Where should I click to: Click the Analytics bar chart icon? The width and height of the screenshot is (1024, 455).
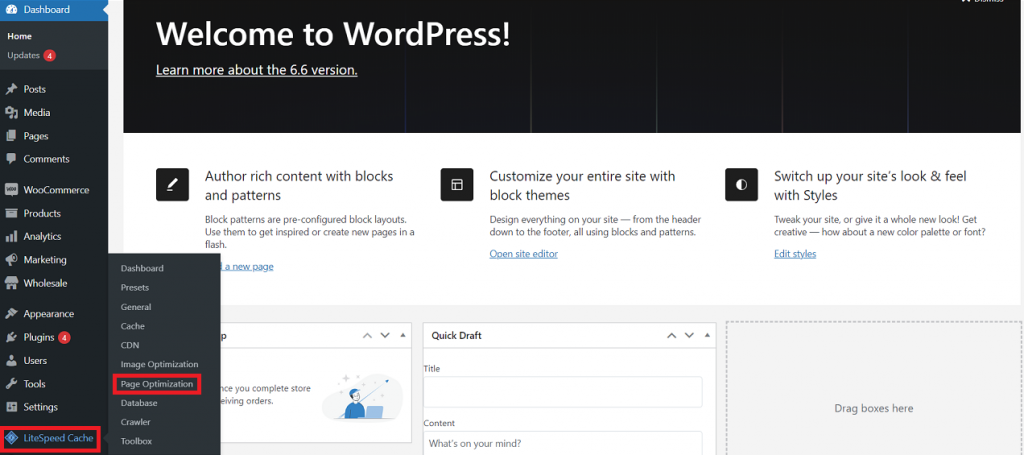click(x=11, y=236)
